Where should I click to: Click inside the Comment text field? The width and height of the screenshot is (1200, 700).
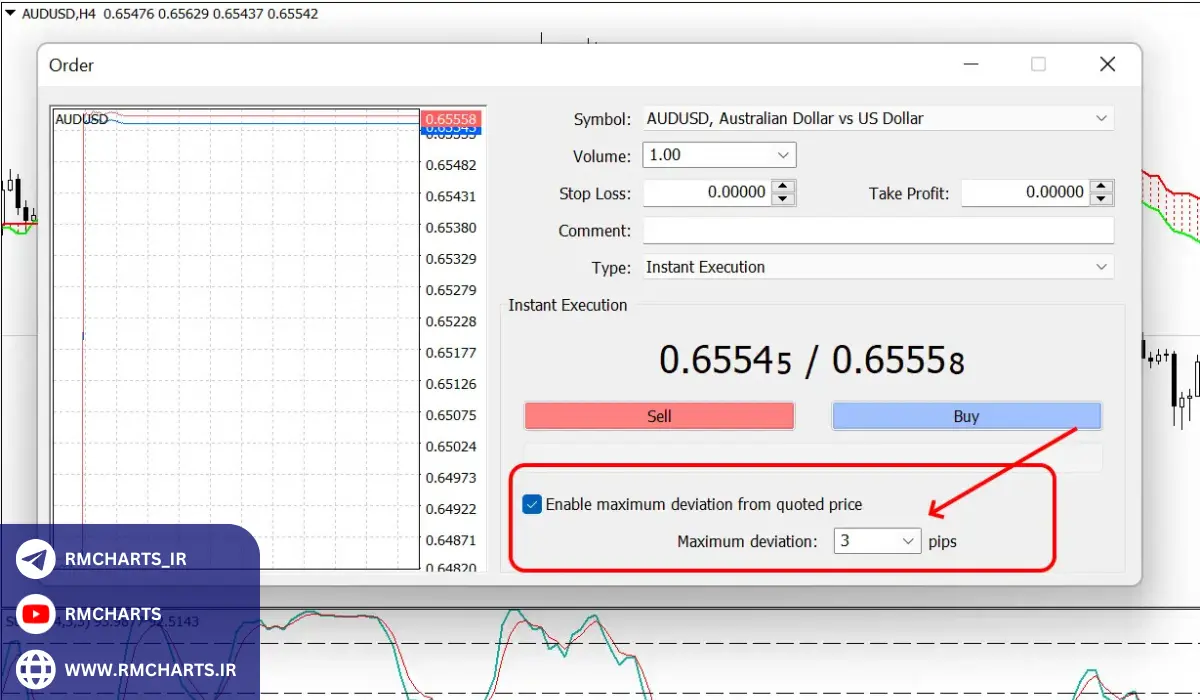(x=877, y=231)
